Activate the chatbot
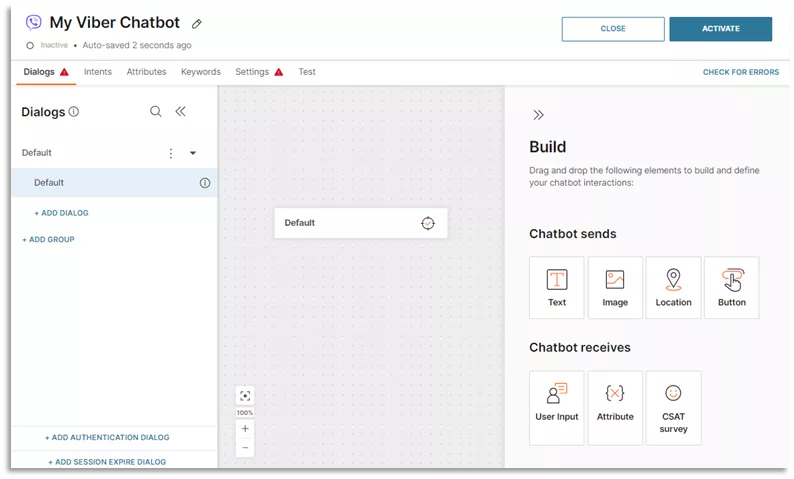 point(721,29)
